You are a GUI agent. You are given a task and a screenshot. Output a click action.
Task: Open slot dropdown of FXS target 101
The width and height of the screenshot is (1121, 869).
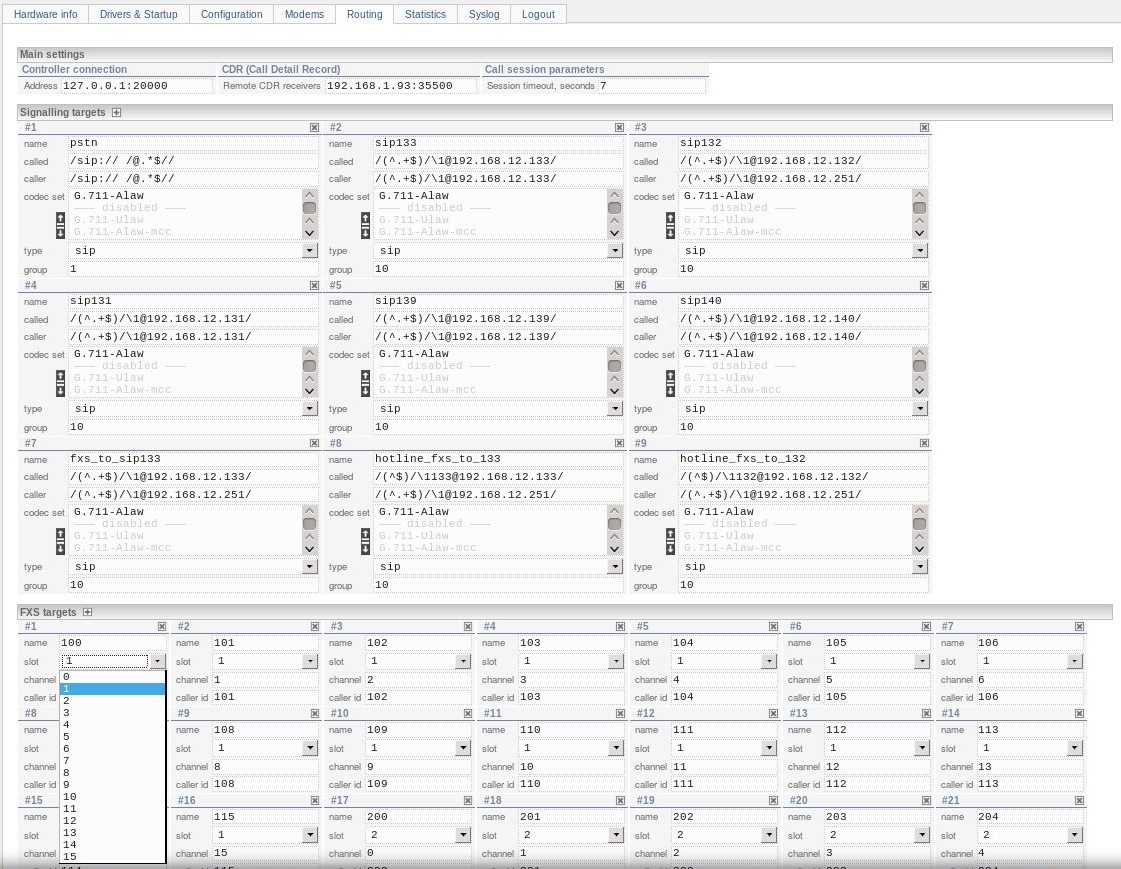(310, 662)
